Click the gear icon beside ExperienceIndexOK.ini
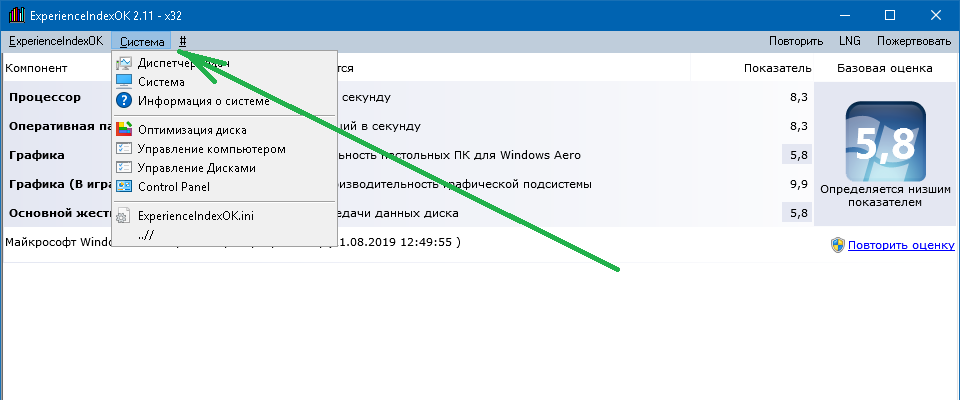 [123, 216]
